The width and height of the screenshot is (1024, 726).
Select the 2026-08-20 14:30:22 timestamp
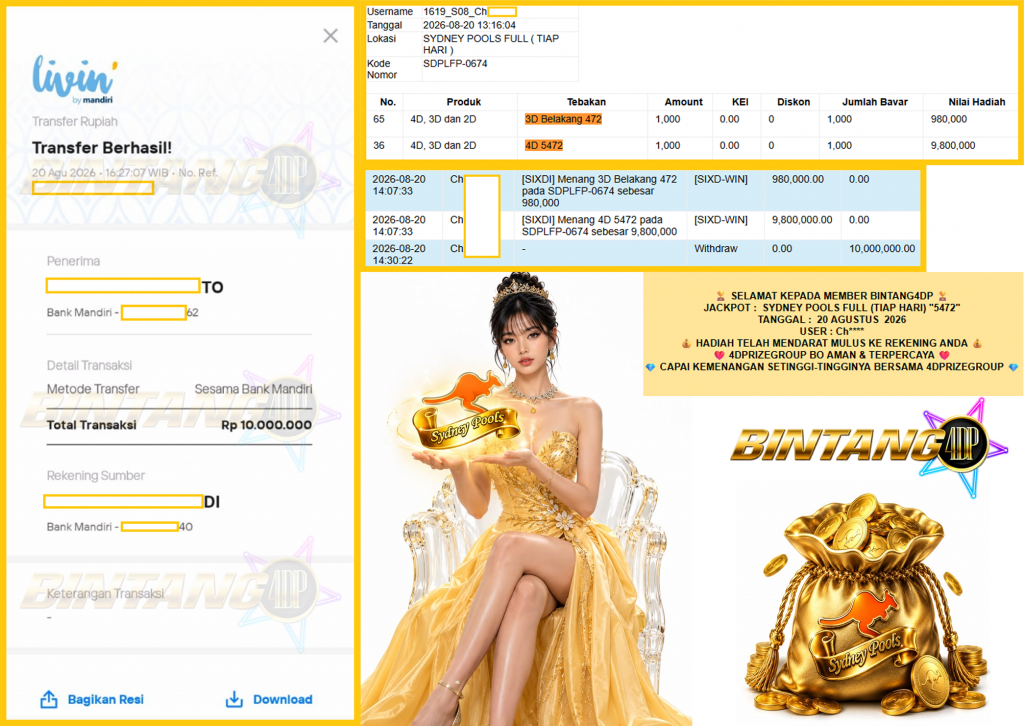click(x=399, y=254)
